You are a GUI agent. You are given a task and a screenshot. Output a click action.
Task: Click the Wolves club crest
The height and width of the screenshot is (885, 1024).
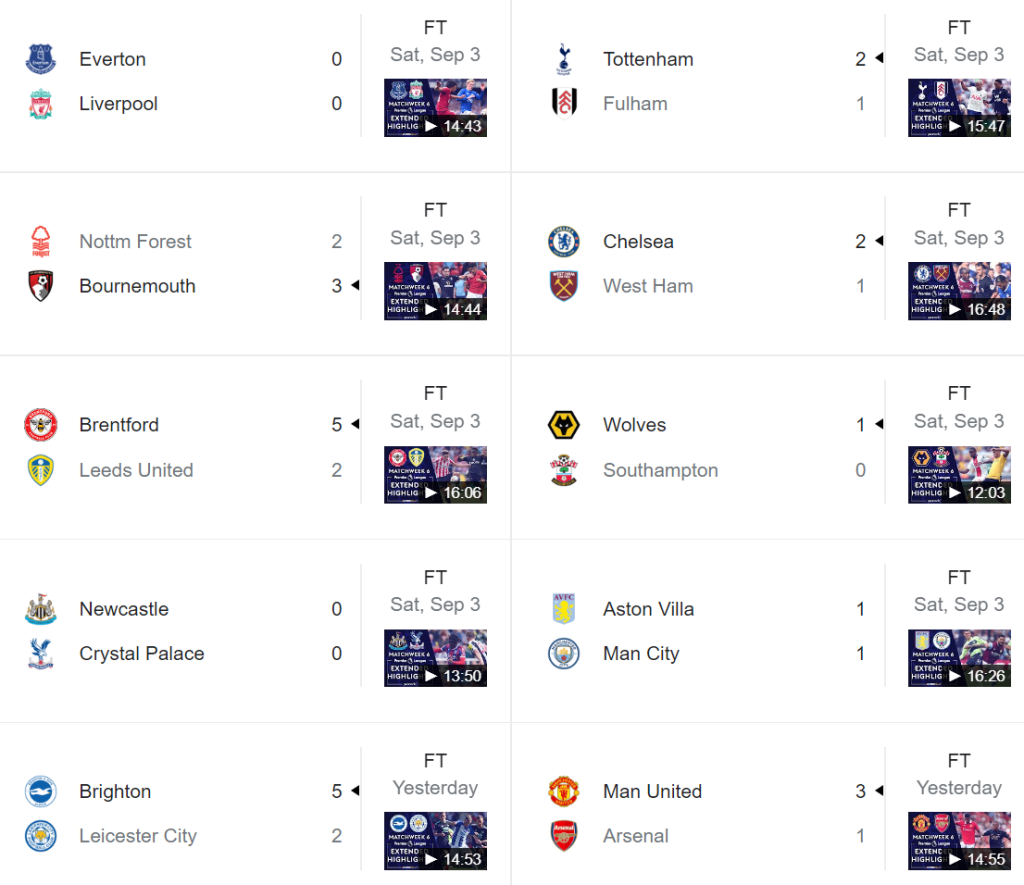(x=564, y=425)
